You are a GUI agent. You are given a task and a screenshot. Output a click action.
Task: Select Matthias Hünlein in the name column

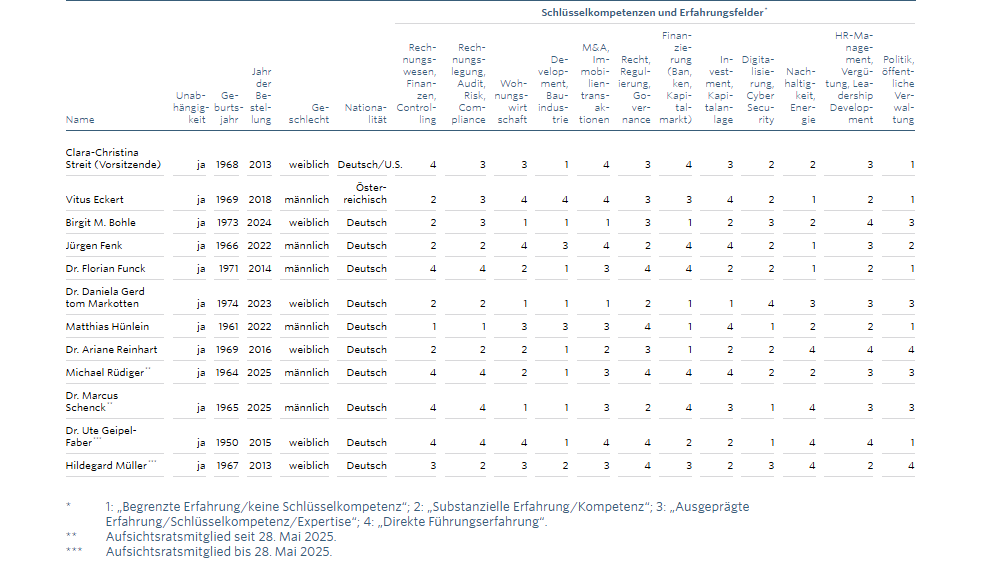pyautogui.click(x=106, y=327)
